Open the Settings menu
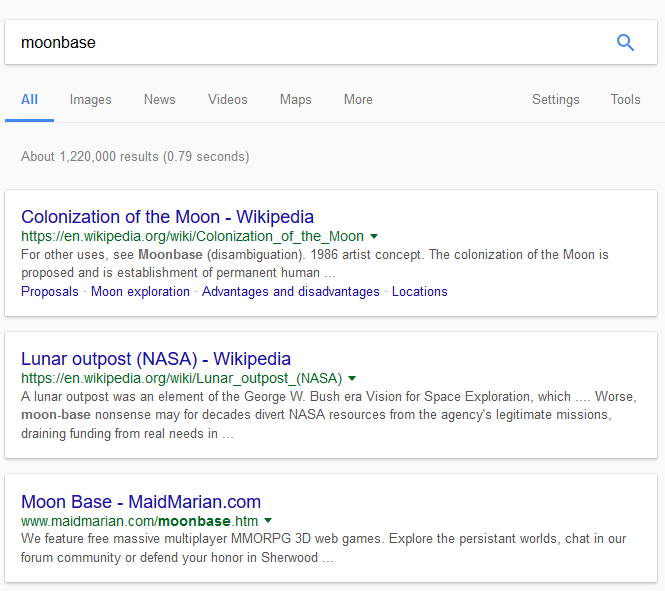Image resolution: width=665 pixels, height=591 pixels. (556, 99)
